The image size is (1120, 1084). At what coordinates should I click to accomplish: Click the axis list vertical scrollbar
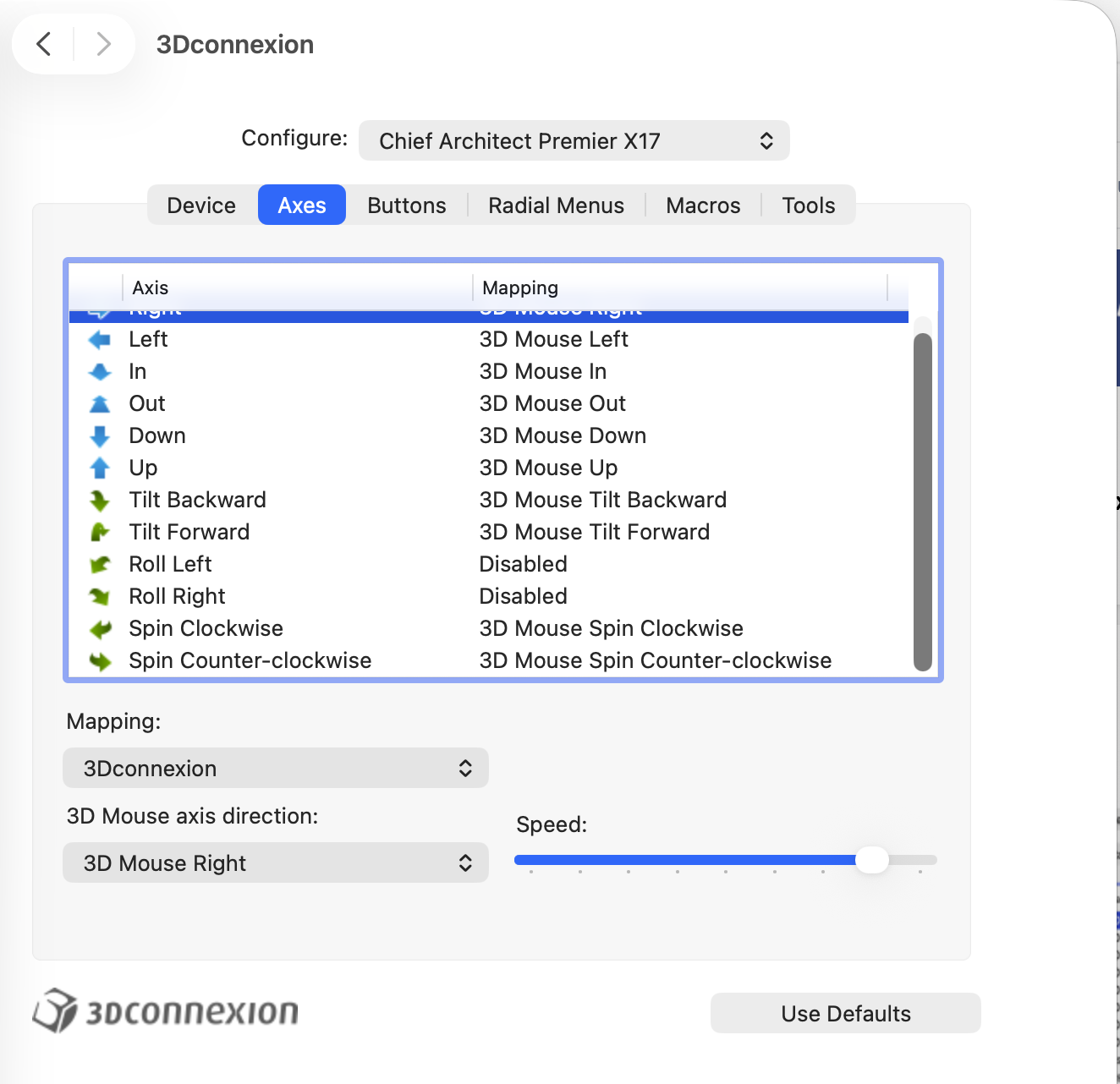923,502
